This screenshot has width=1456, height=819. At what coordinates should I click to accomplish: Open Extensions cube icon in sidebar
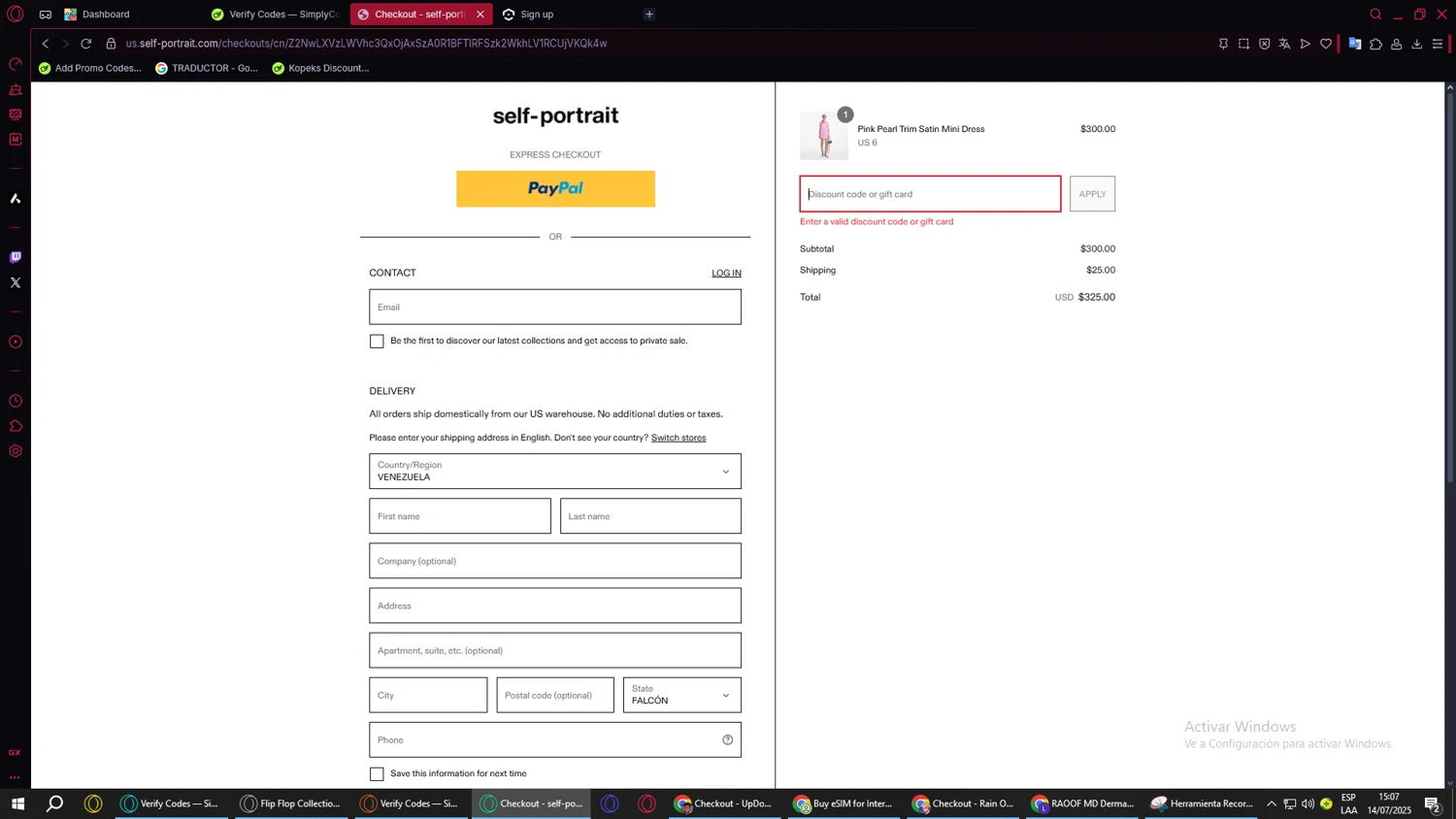[16, 426]
